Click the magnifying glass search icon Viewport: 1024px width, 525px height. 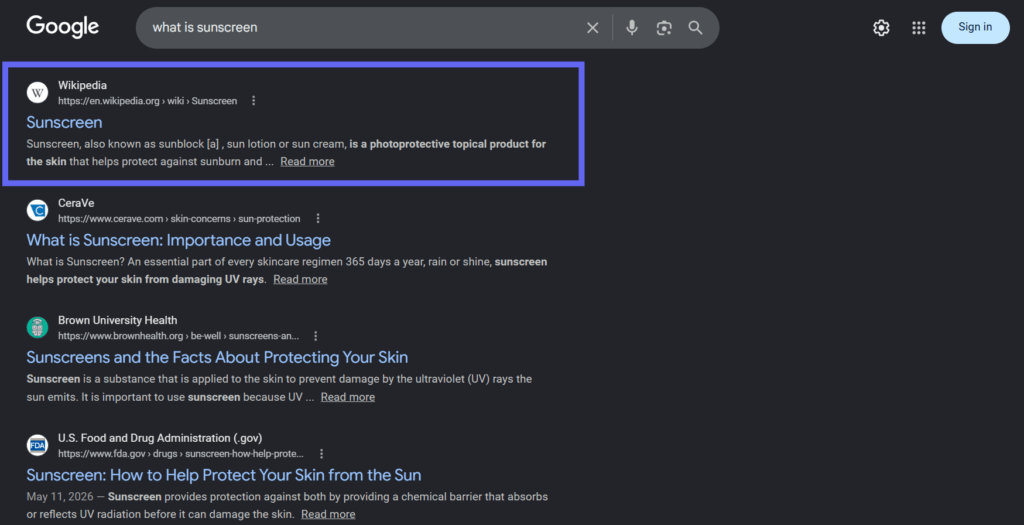tap(696, 27)
